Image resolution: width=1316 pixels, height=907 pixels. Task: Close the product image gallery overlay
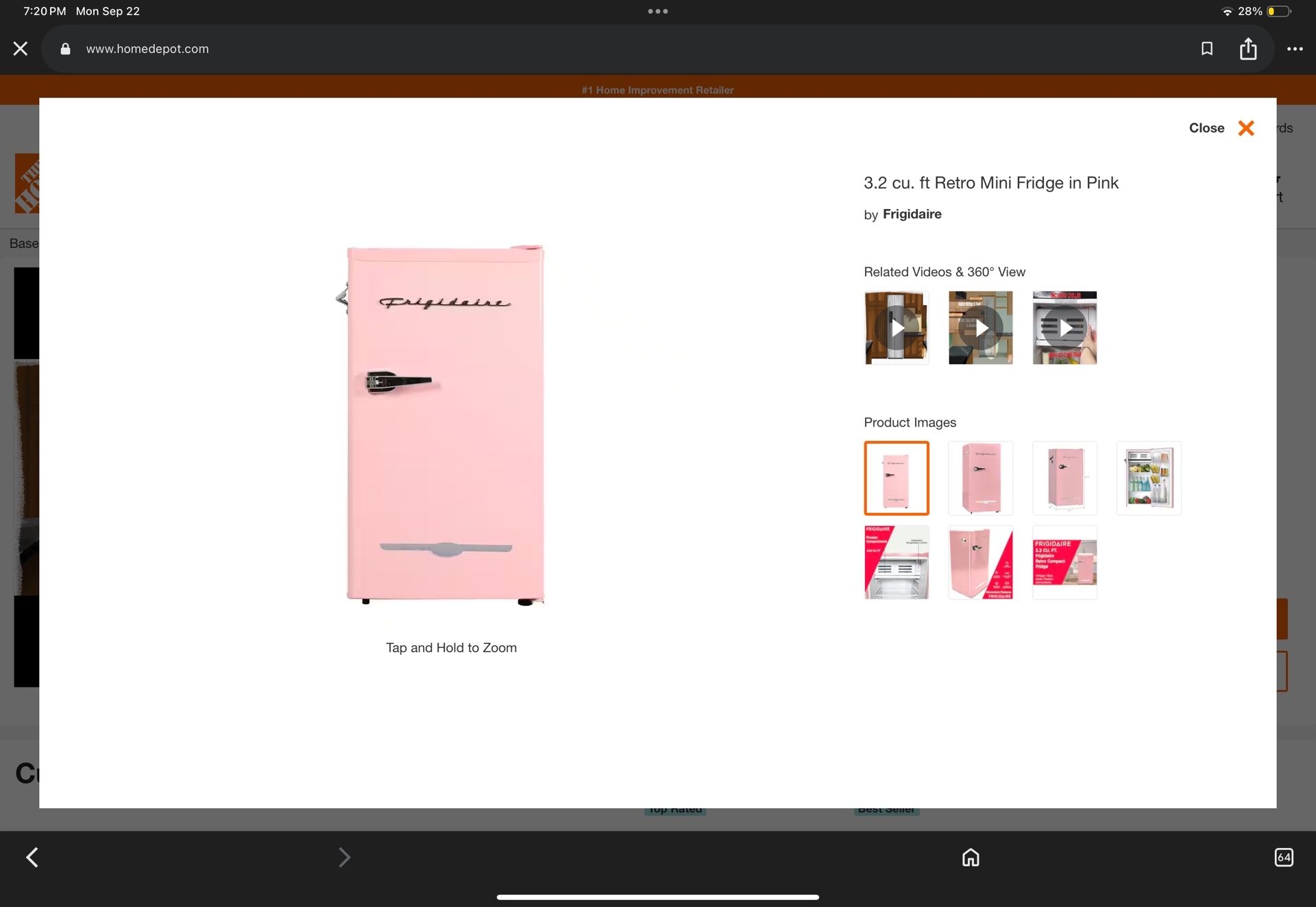1221,128
